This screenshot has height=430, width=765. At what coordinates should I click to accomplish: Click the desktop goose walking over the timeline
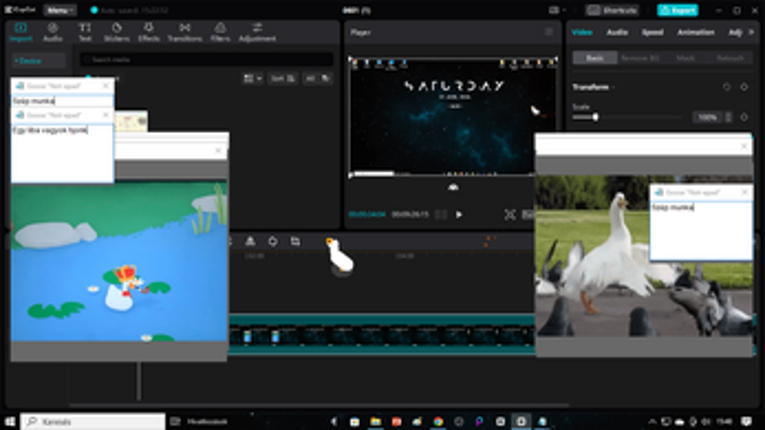pyautogui.click(x=340, y=256)
